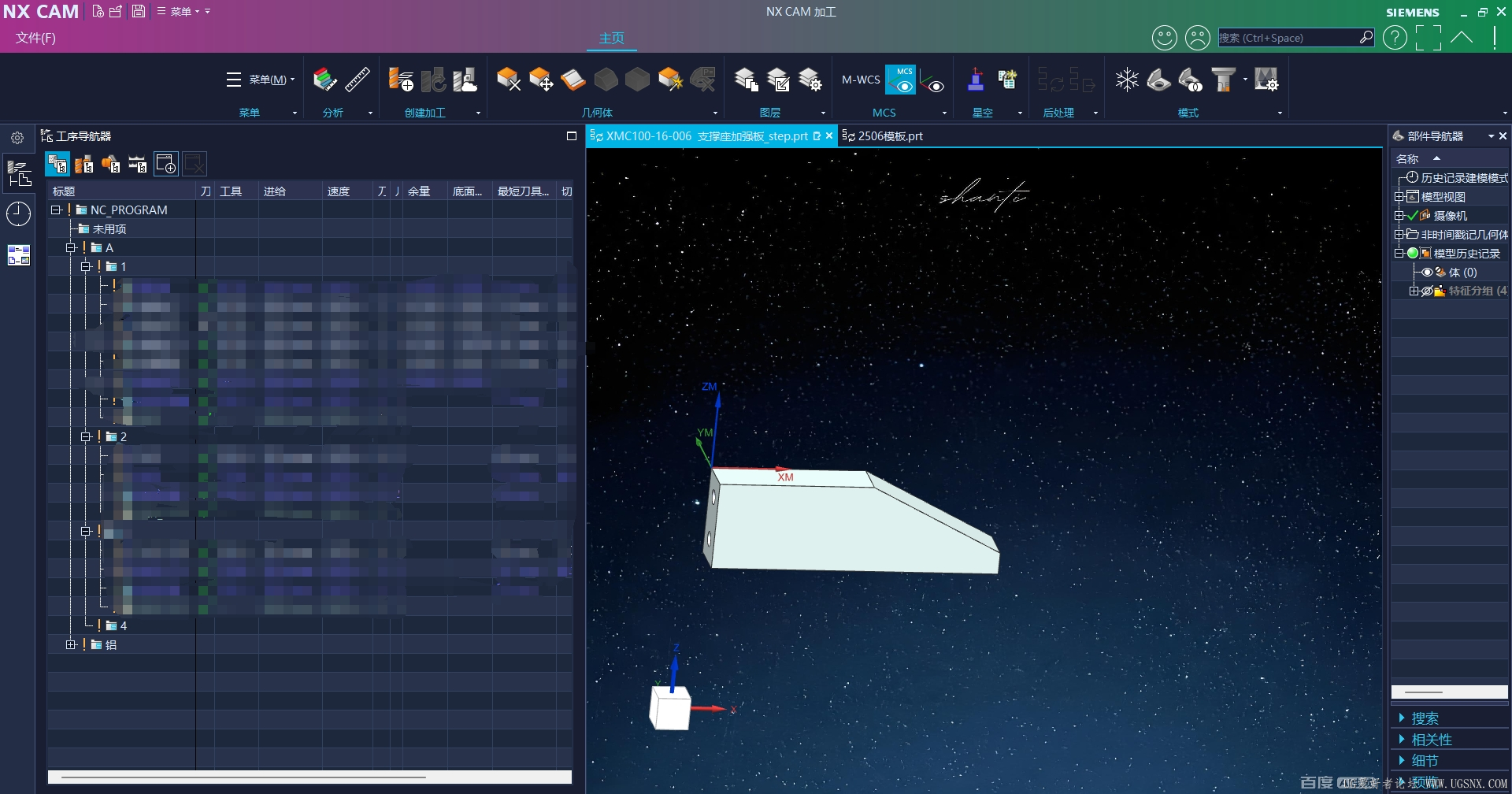Toggle visibility of 特征分组 node
Viewport: 1512px width, 794px height.
point(1426,291)
